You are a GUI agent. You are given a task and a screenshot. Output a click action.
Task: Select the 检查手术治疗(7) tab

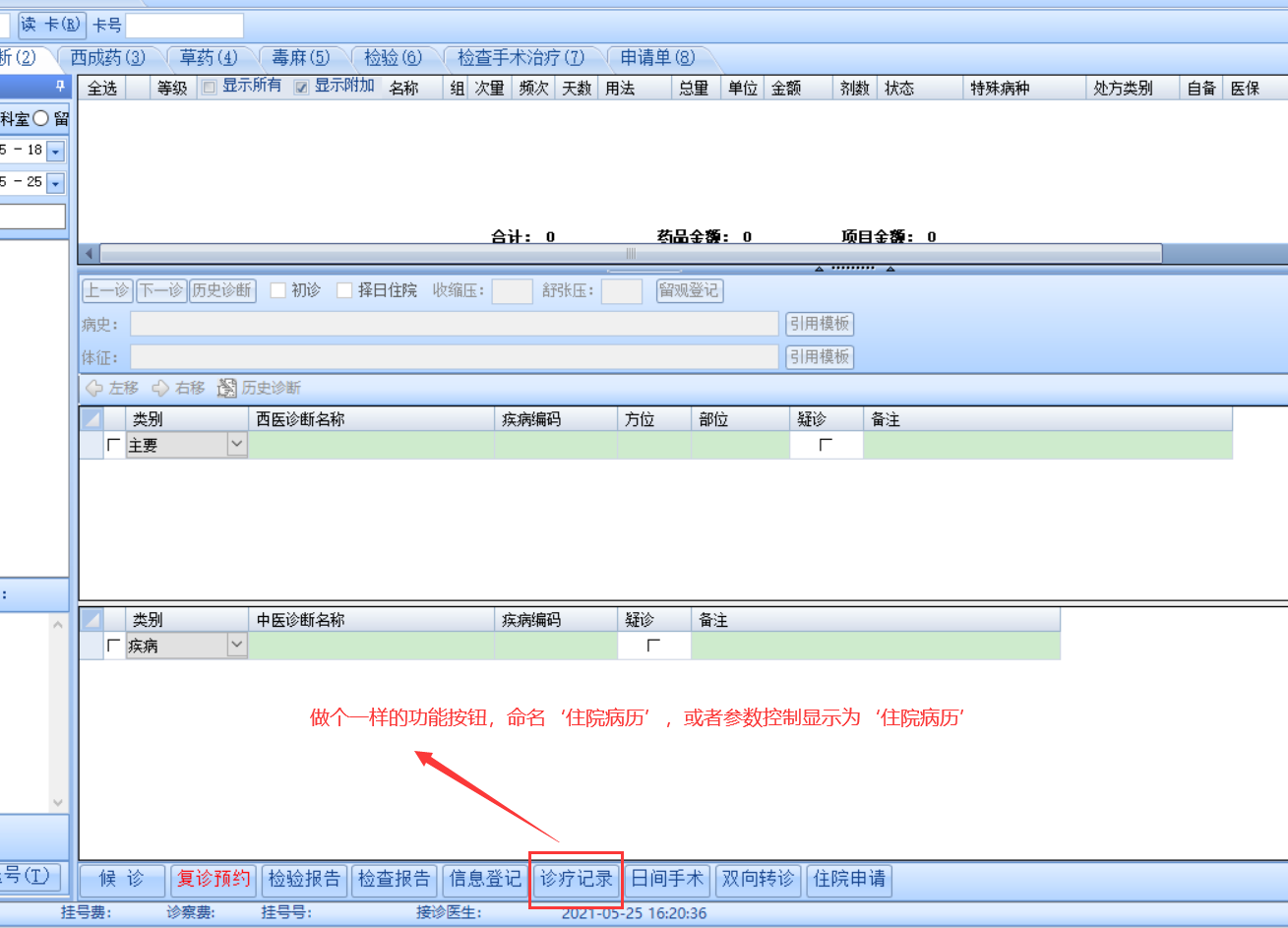tap(521, 58)
